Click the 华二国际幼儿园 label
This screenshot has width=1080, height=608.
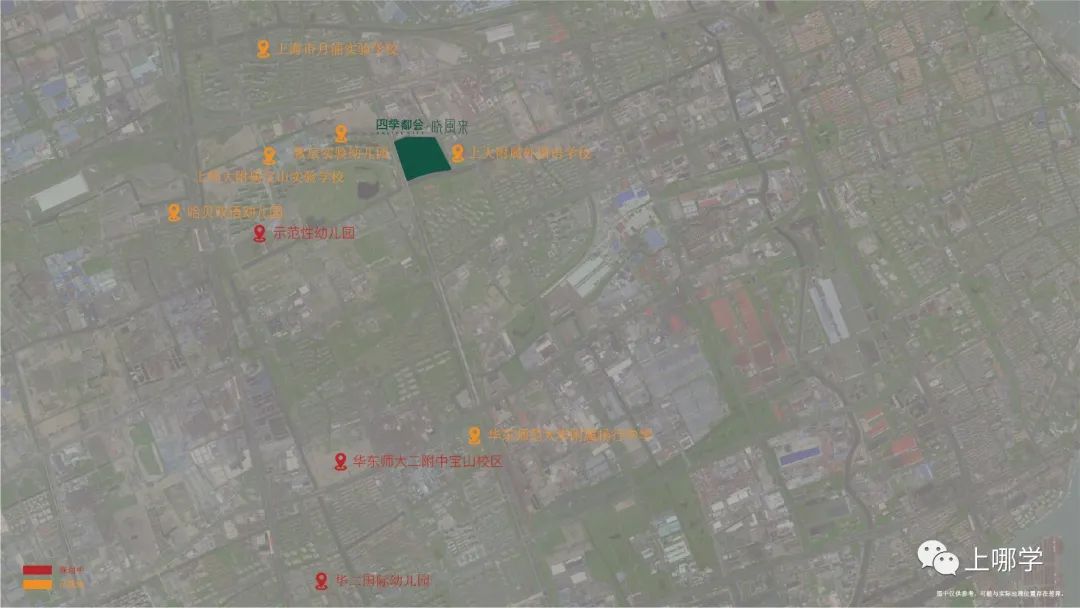382,580
